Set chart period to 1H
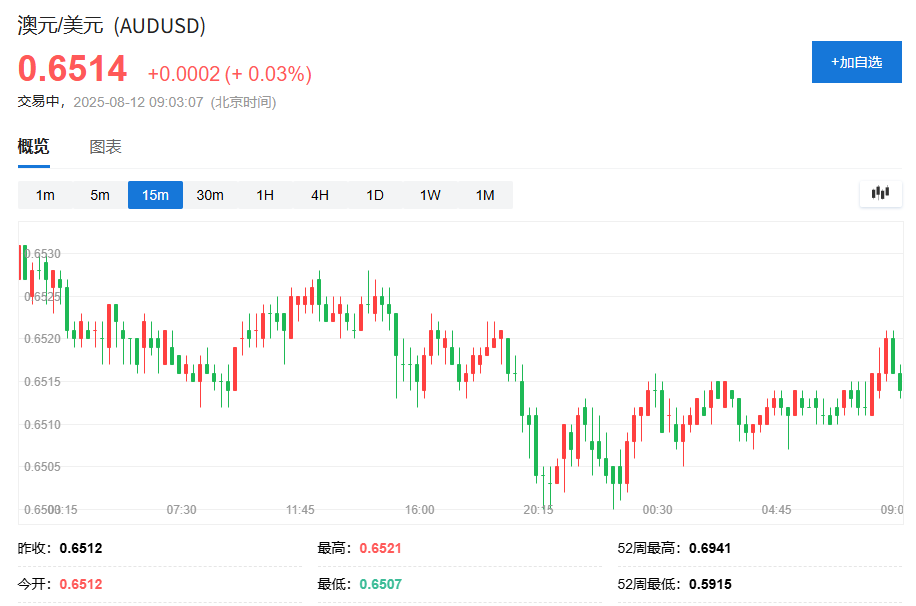This screenshot has height=606, width=916. click(265, 195)
